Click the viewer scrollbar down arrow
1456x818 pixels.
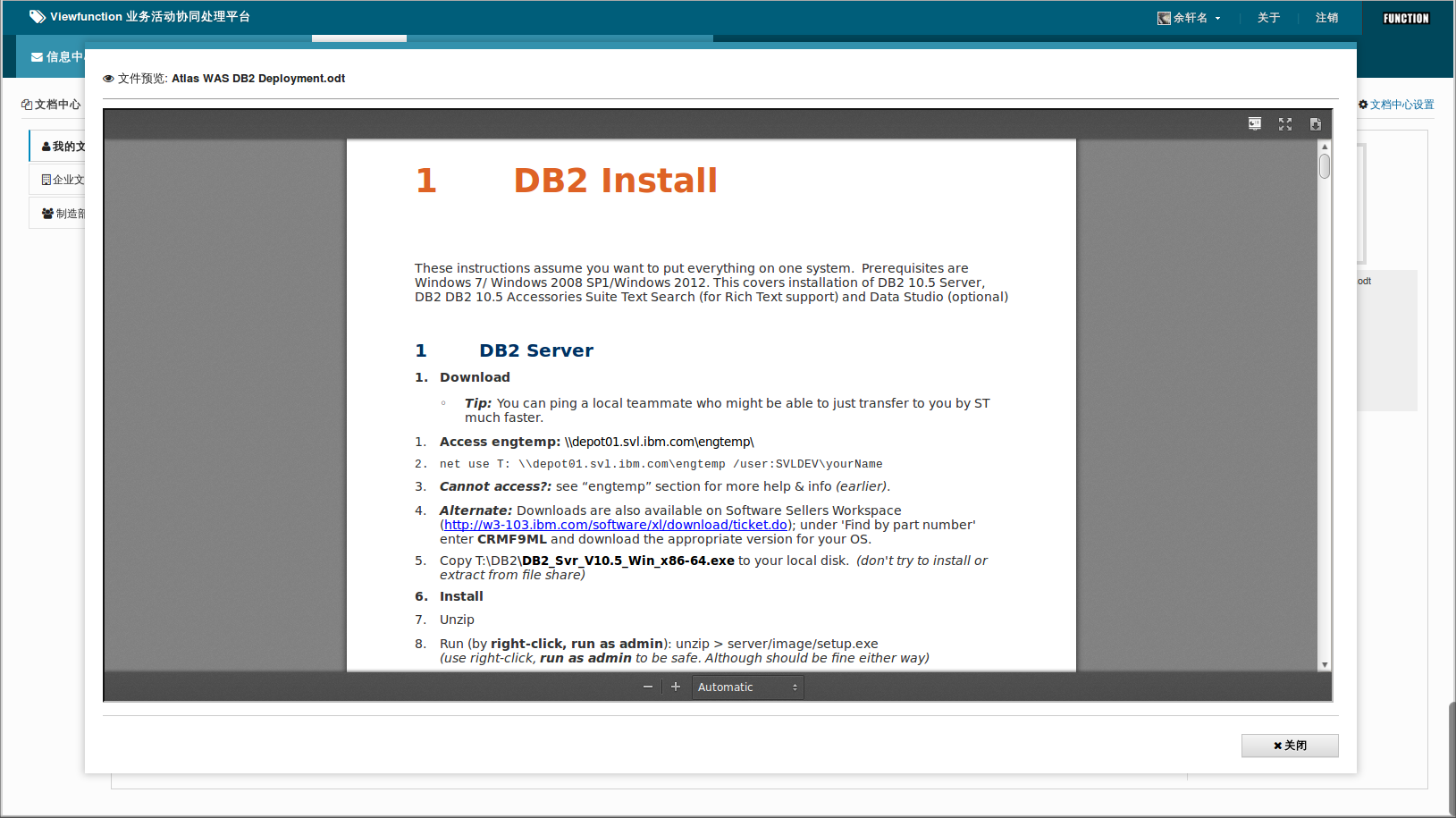[1325, 665]
